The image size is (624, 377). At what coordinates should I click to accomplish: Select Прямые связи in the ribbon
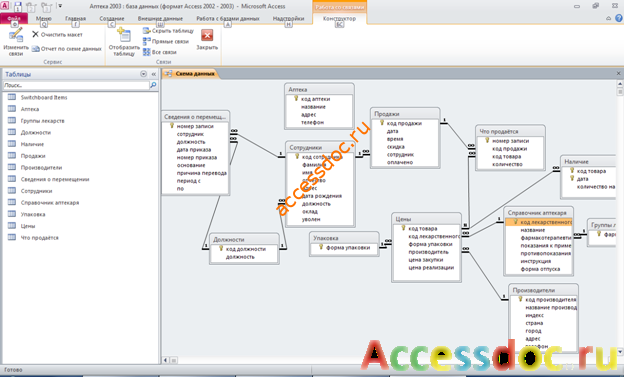[166, 41]
